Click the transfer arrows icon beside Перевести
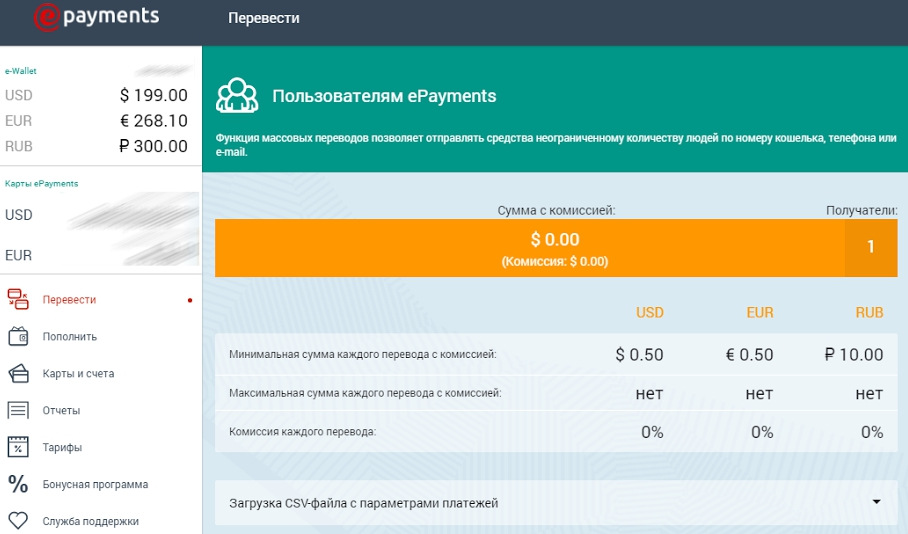This screenshot has width=908, height=534. (x=18, y=299)
